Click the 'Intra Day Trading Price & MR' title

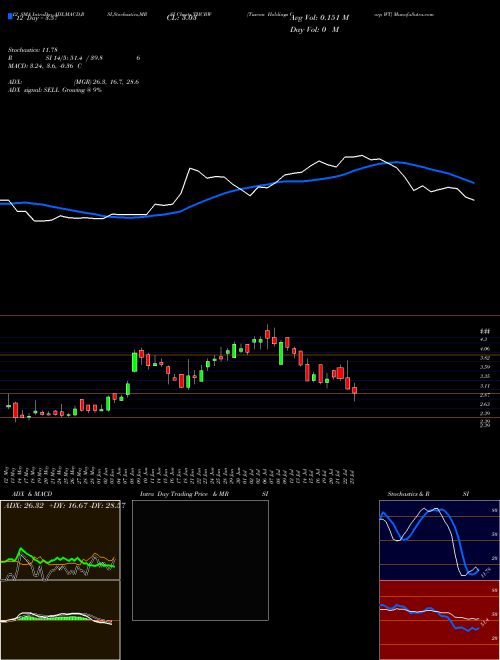tap(184, 494)
